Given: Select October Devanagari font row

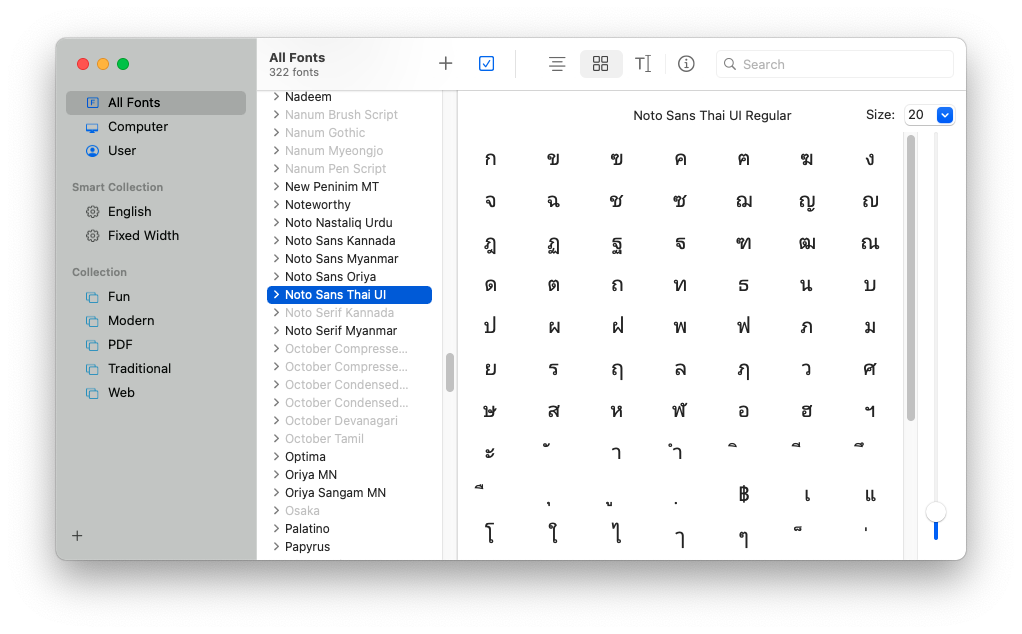Looking at the screenshot, I should pos(349,421).
